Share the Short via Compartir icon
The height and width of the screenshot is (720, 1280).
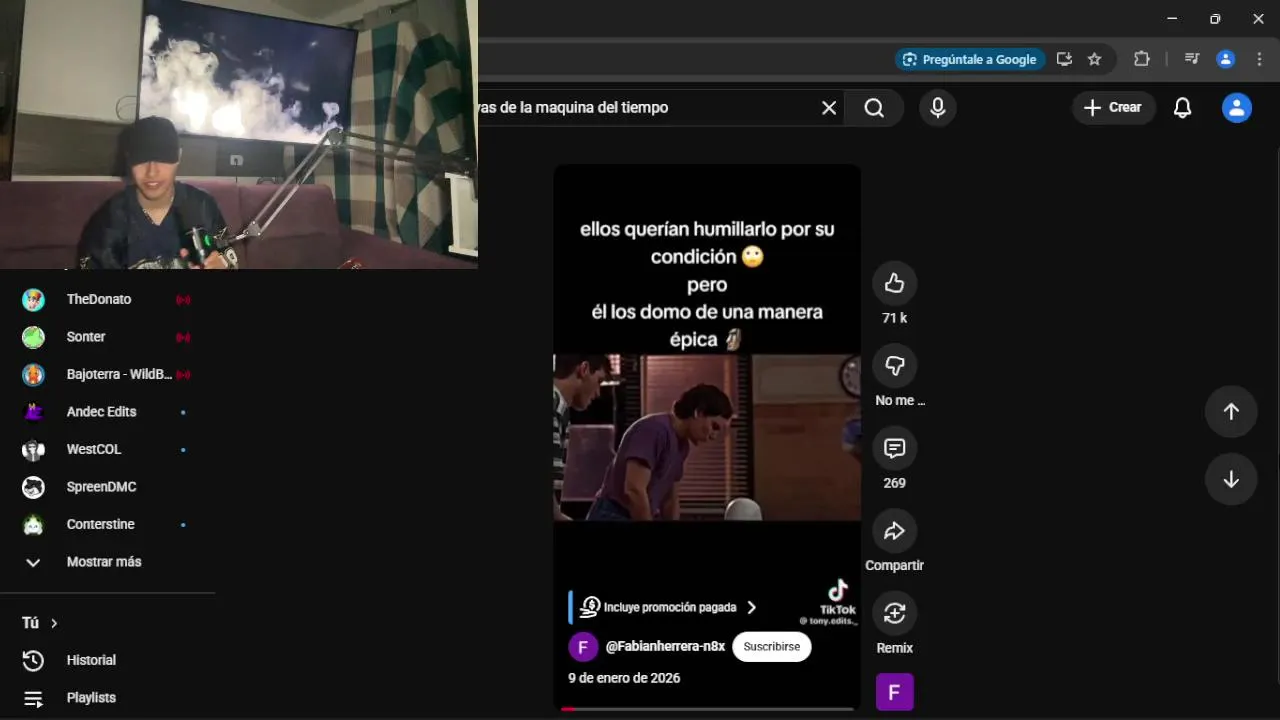click(x=894, y=531)
